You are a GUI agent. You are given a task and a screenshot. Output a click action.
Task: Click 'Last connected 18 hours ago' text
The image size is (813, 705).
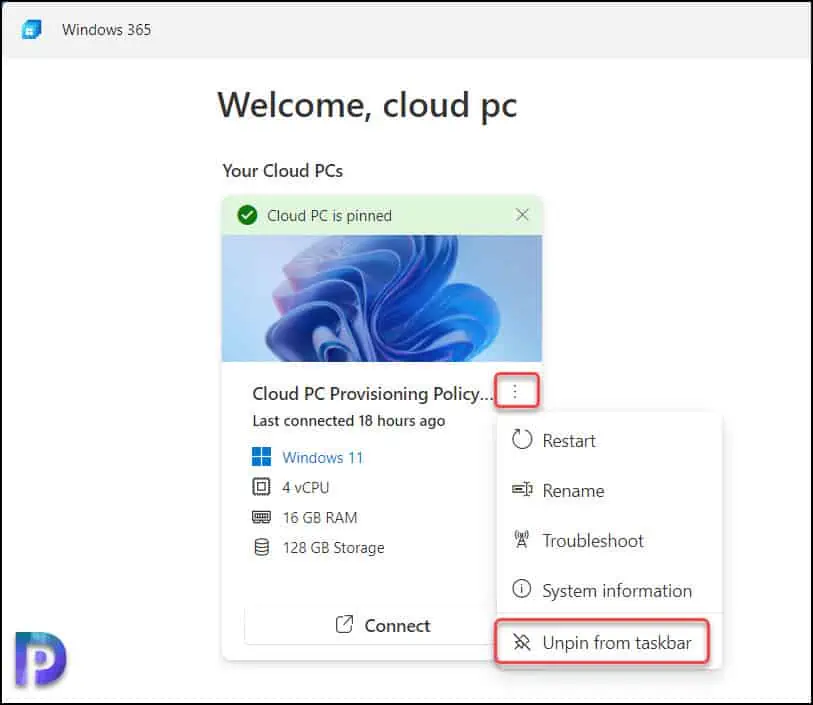point(348,421)
